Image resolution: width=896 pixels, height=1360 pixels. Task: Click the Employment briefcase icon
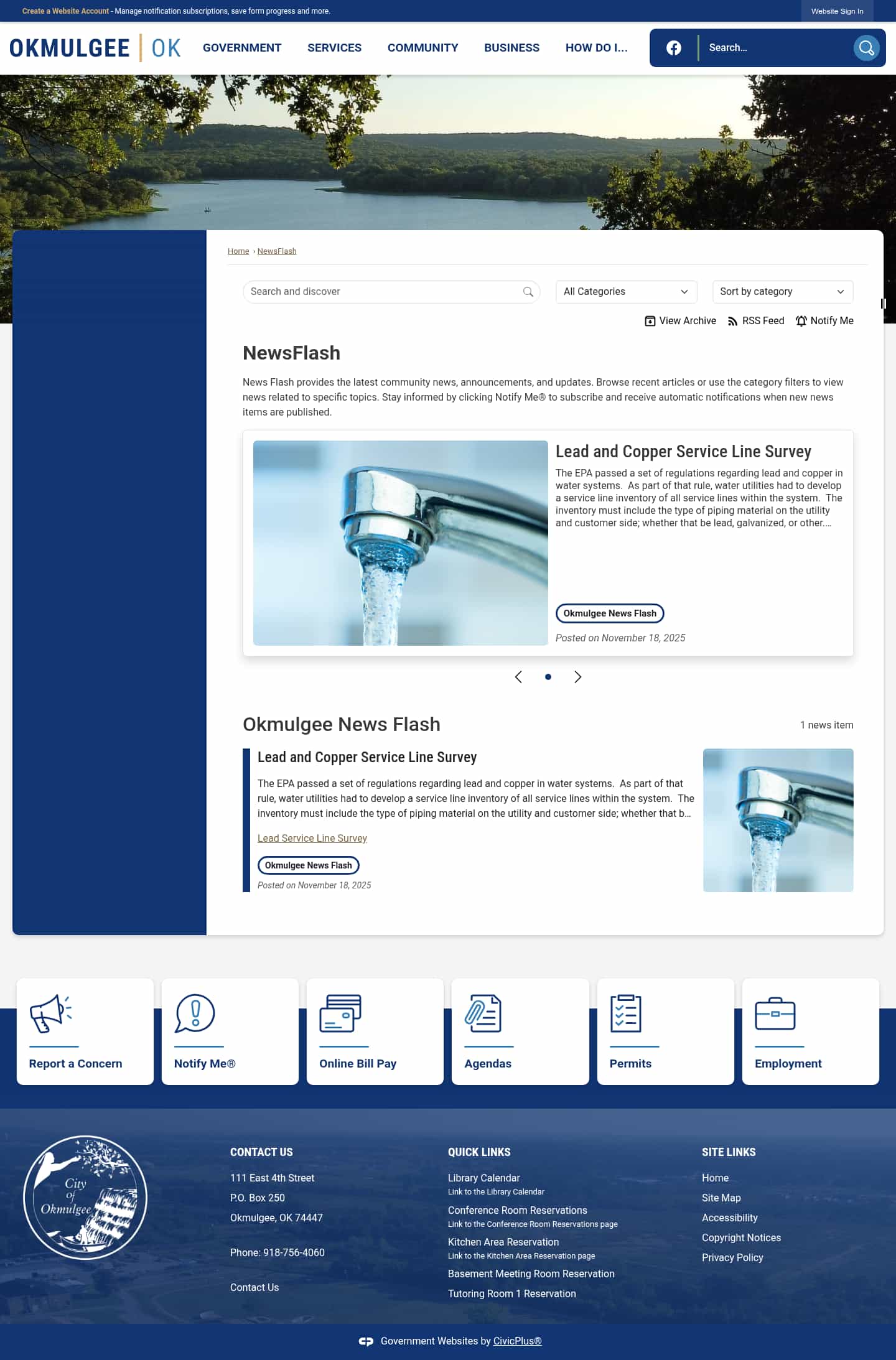(775, 1013)
